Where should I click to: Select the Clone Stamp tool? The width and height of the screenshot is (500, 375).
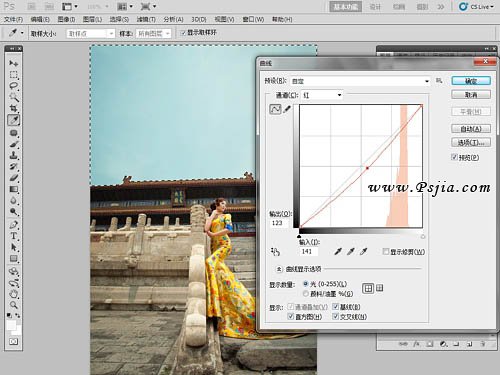[x=13, y=155]
